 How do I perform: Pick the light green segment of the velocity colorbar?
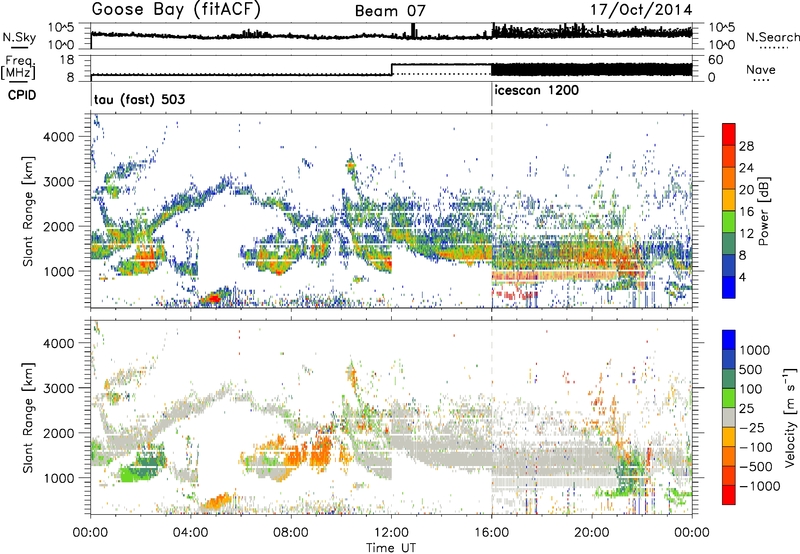(729, 398)
